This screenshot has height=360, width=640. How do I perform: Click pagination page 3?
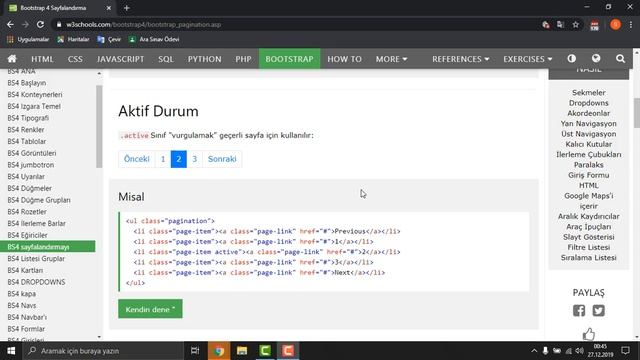[195, 159]
